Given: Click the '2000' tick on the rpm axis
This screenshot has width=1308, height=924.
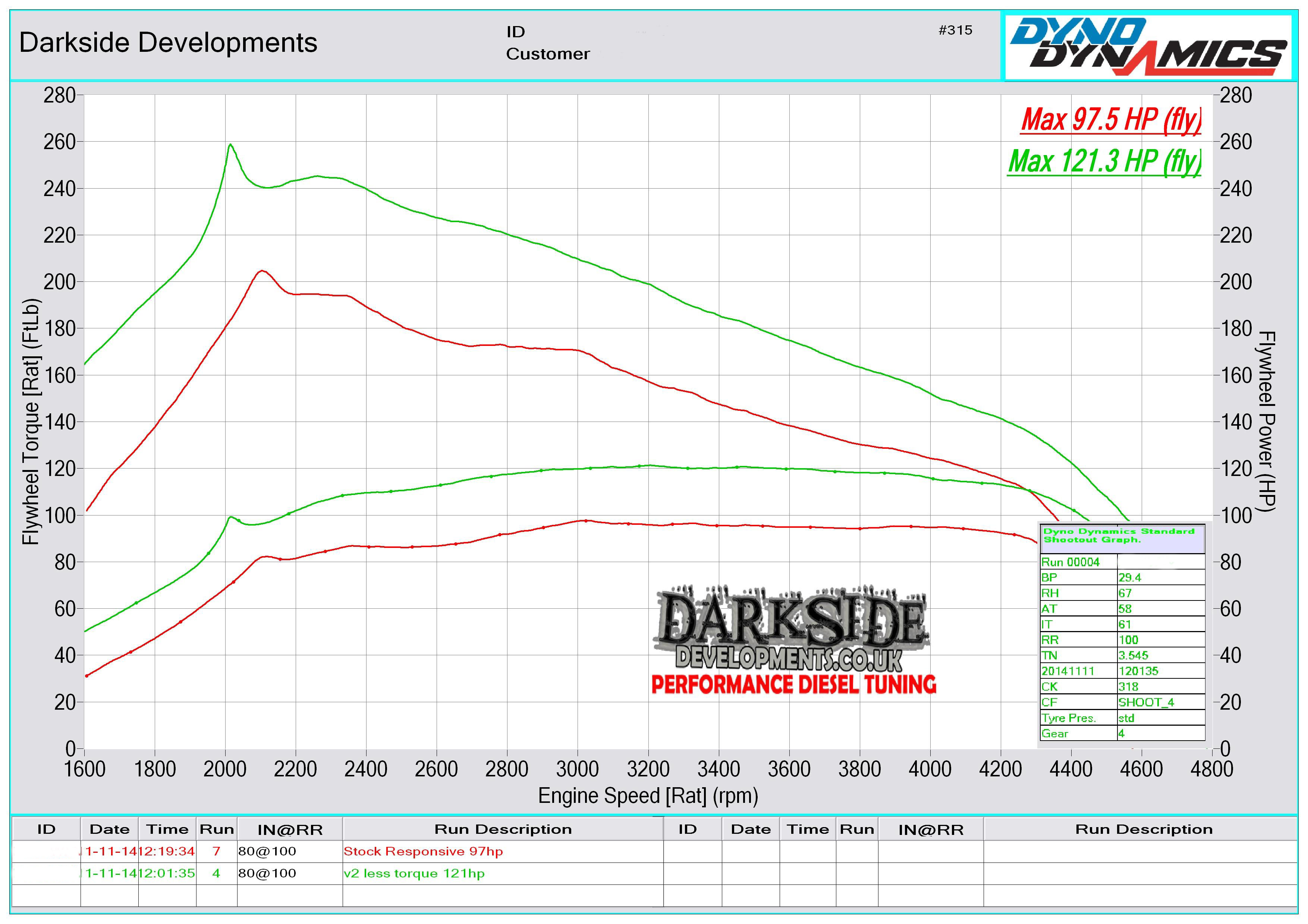Looking at the screenshot, I should [x=225, y=769].
